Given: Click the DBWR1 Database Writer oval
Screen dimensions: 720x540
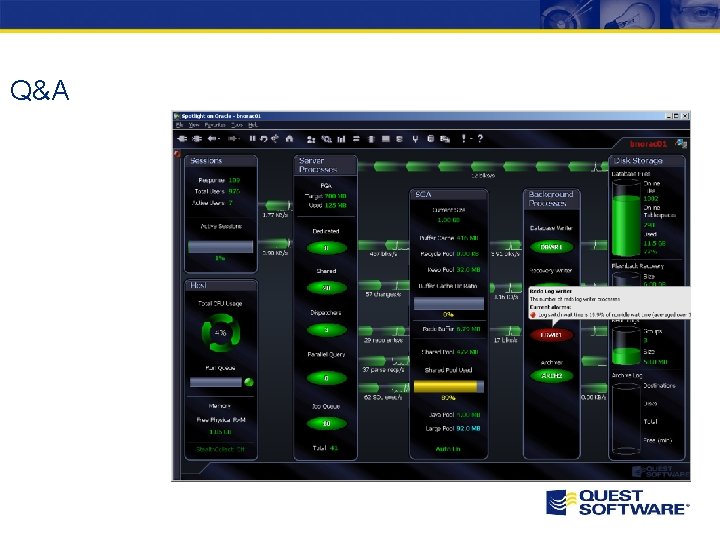Looking at the screenshot, I should (x=551, y=247).
